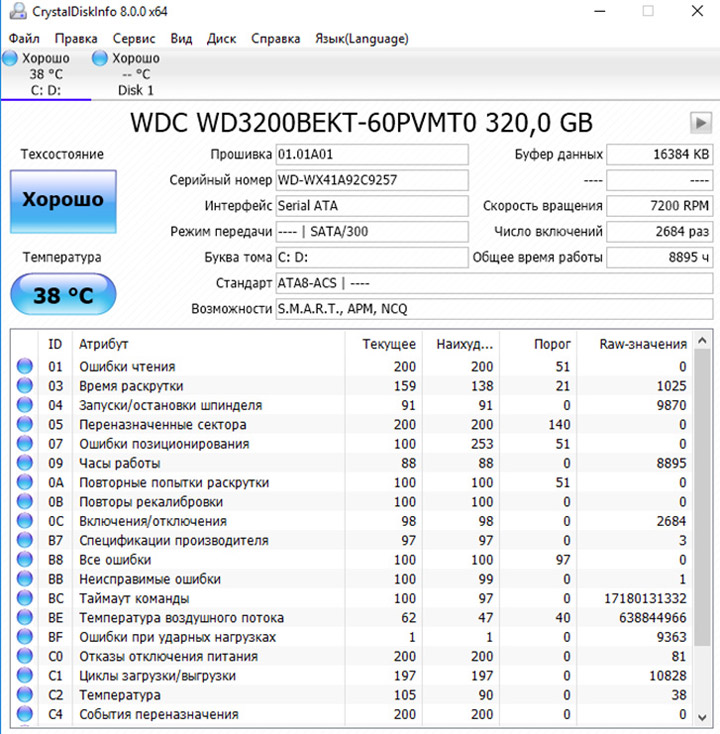Image resolution: width=720 pixels, height=734 pixels.
Task: Click the 38 °C temperature button
Action: tap(63, 294)
